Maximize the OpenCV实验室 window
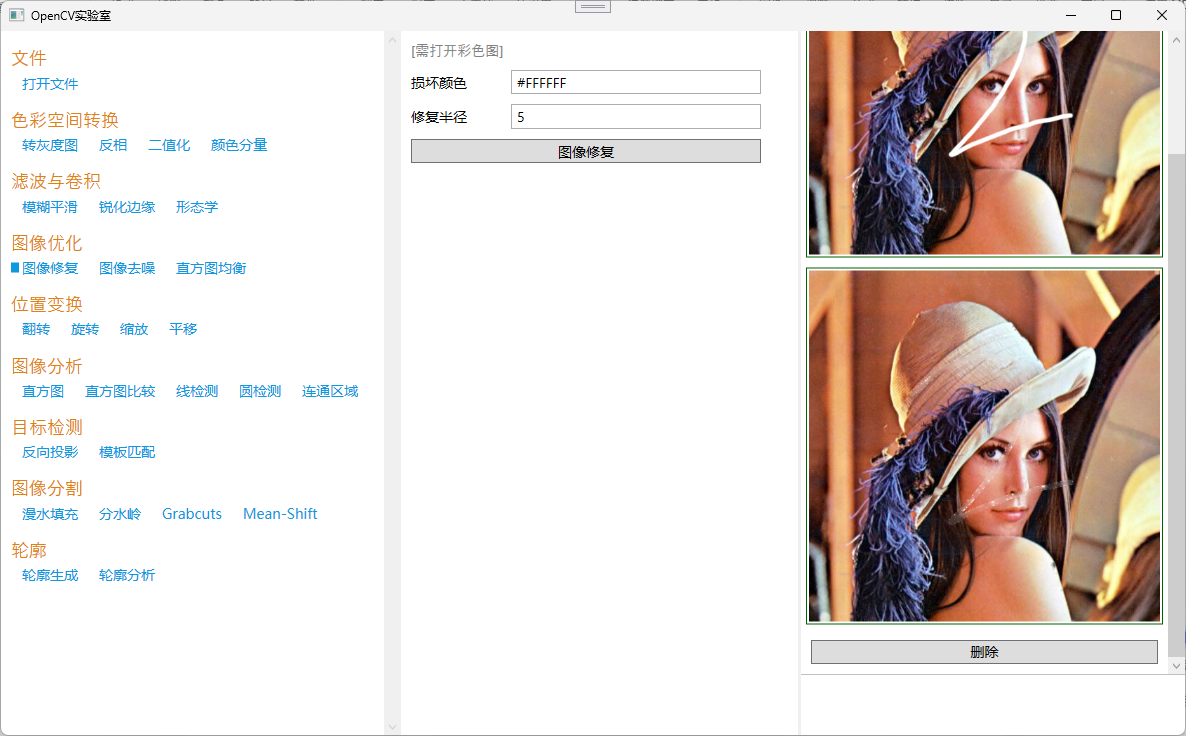The image size is (1186, 736). [1116, 15]
